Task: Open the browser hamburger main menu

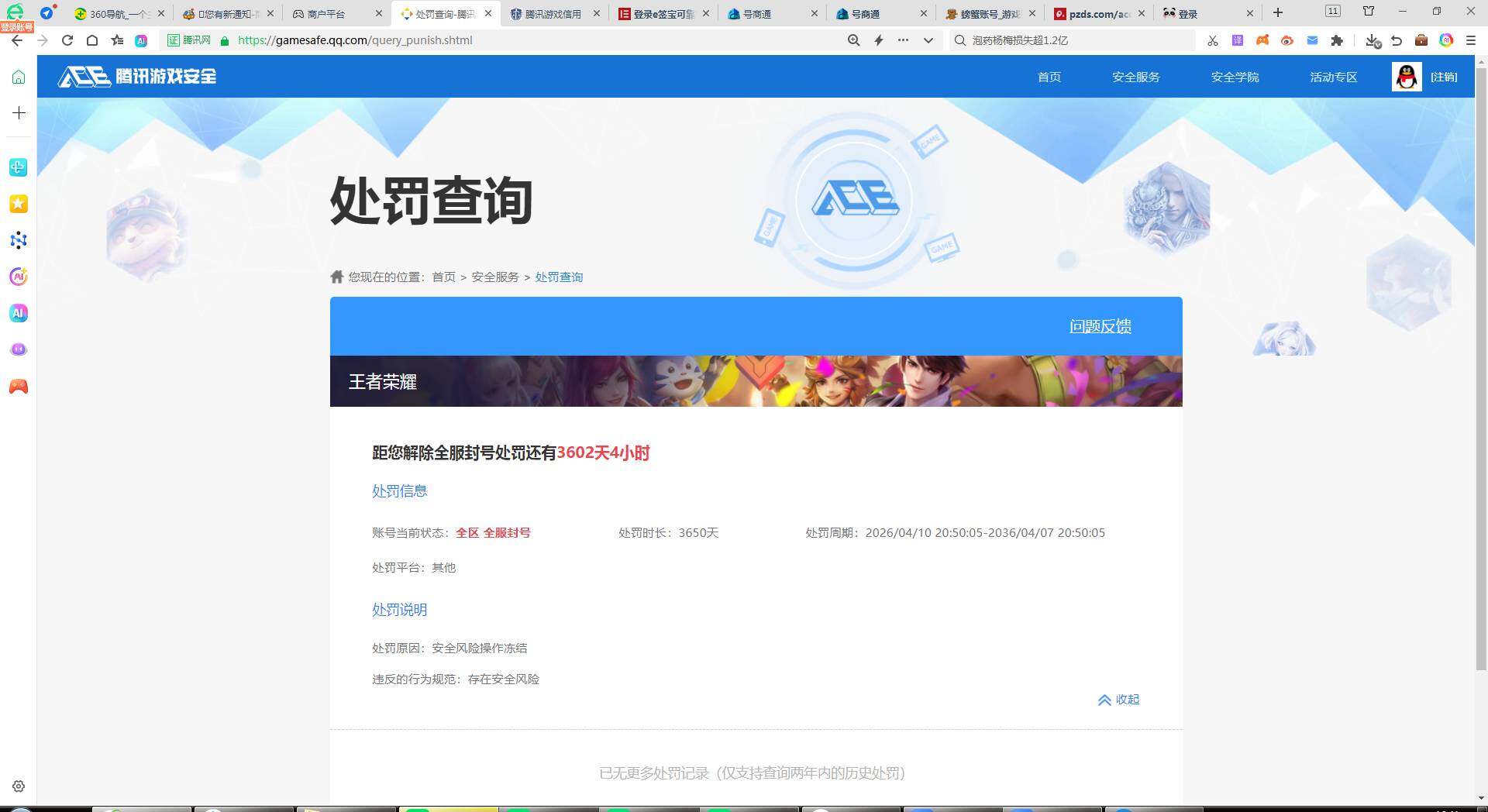Action: tap(1471, 40)
